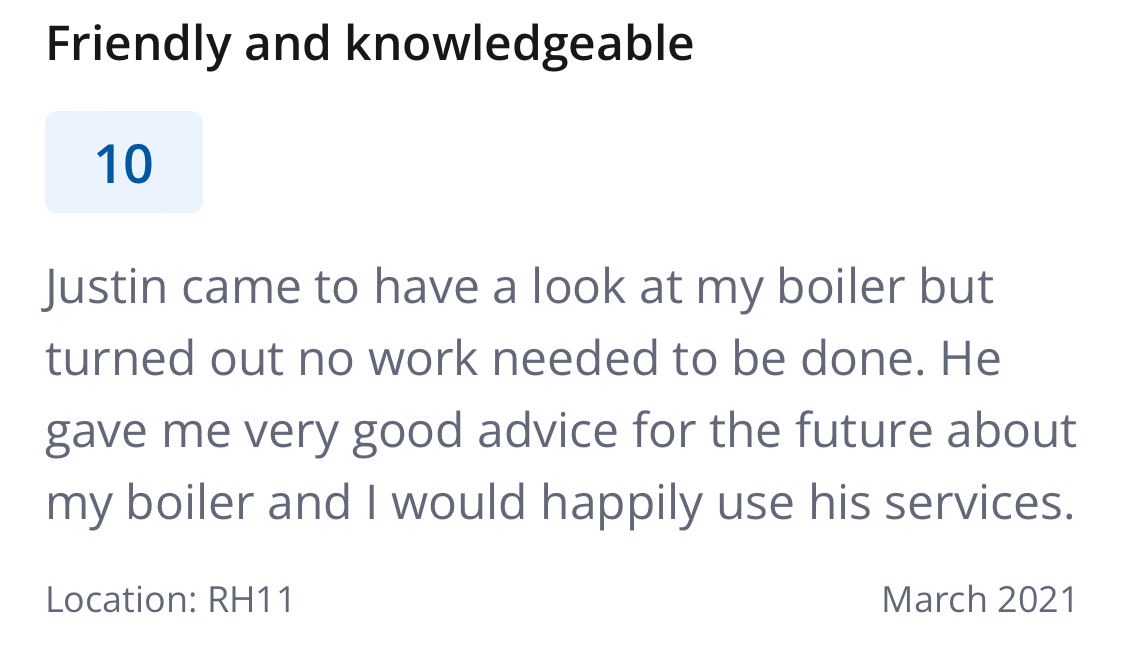Click the phrase 'very good advice' in the review
This screenshot has height=645, width=1125.
pyautogui.click(x=431, y=432)
